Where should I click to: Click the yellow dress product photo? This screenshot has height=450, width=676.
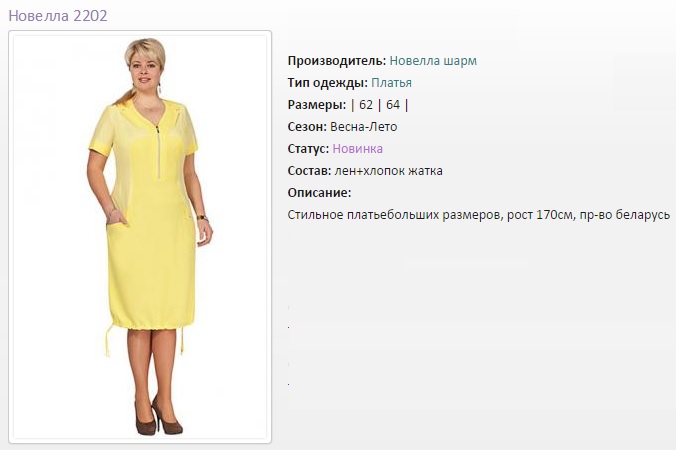tap(140, 237)
